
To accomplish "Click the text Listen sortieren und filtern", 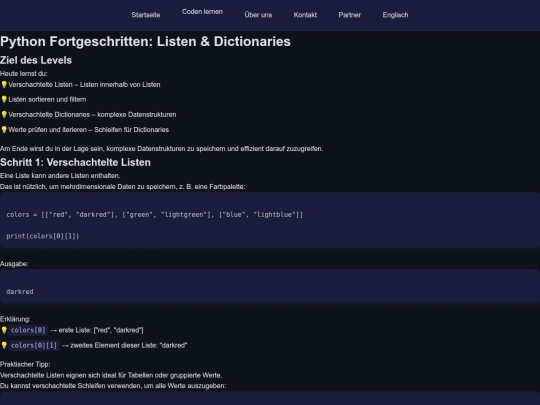I will pyautogui.click(x=47, y=100).
